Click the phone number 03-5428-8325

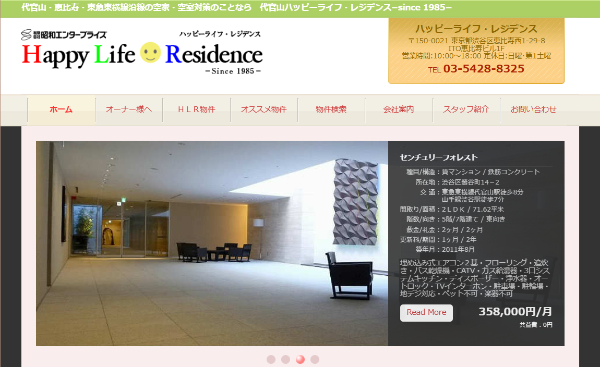coord(484,69)
